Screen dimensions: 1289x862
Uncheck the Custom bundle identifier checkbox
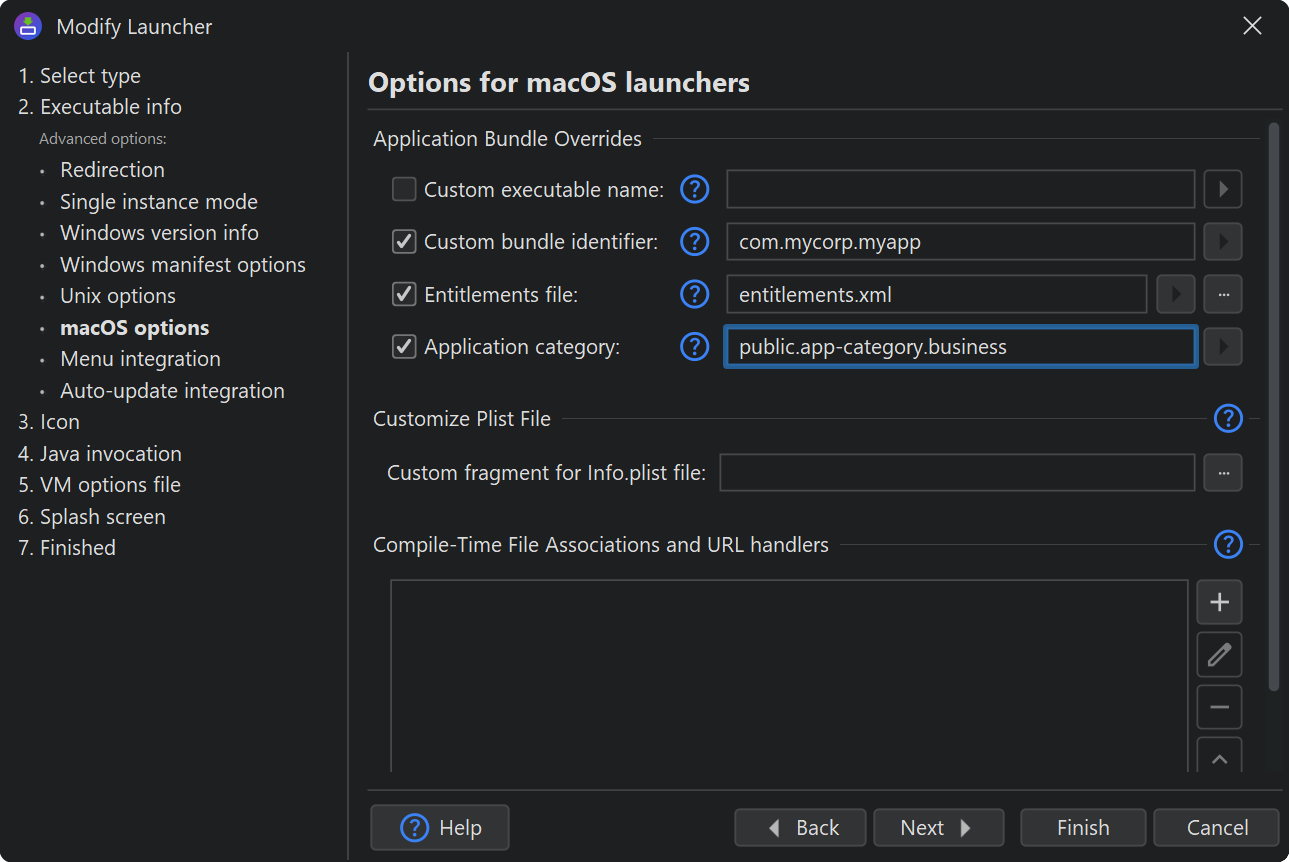(404, 242)
